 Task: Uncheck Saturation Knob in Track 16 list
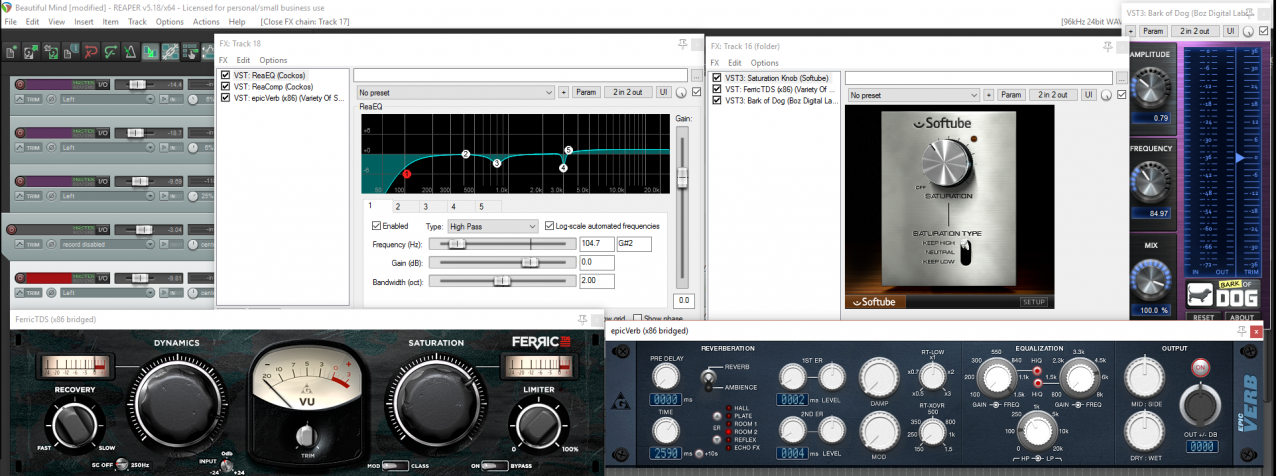click(x=716, y=77)
